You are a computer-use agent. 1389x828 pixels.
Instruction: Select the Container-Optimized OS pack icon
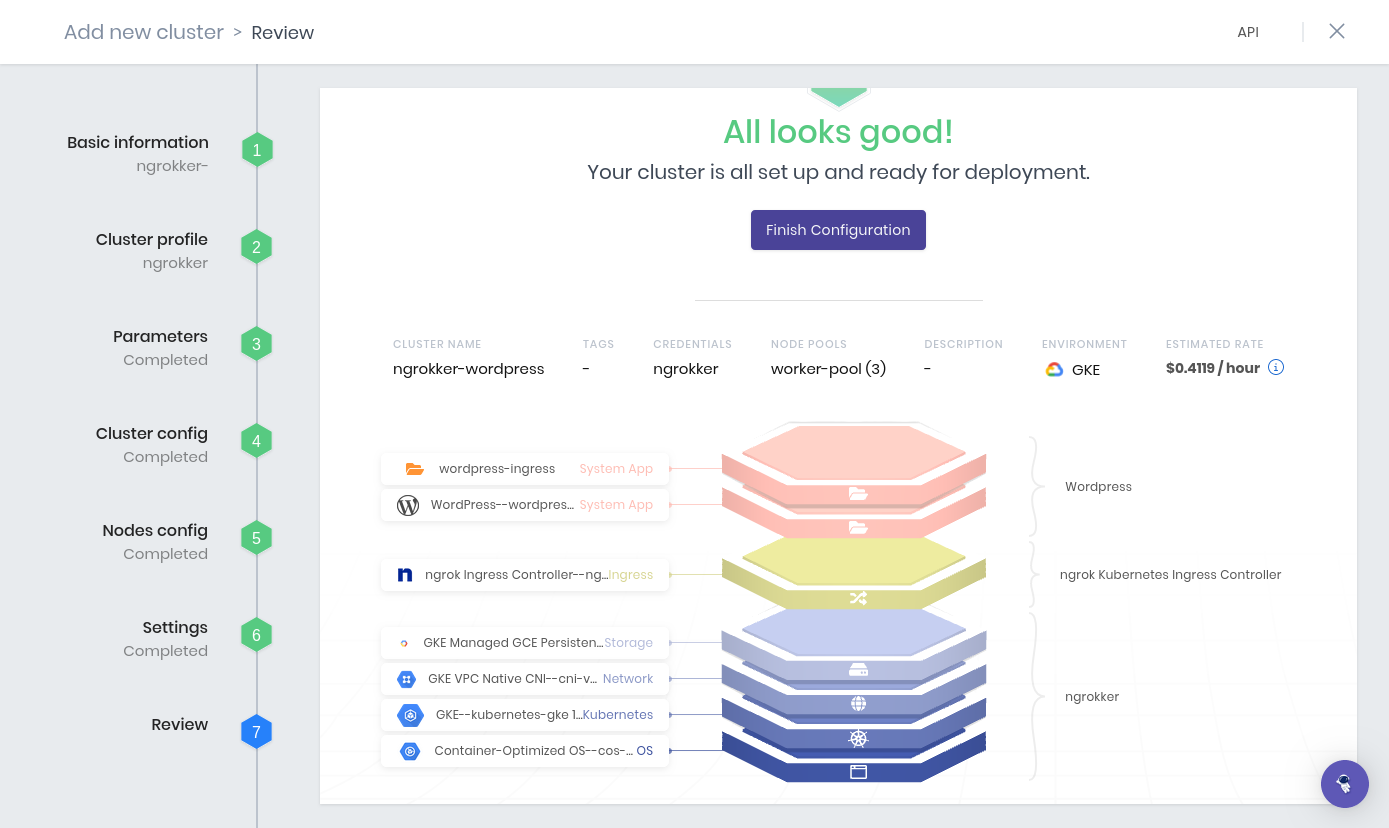[x=408, y=750]
